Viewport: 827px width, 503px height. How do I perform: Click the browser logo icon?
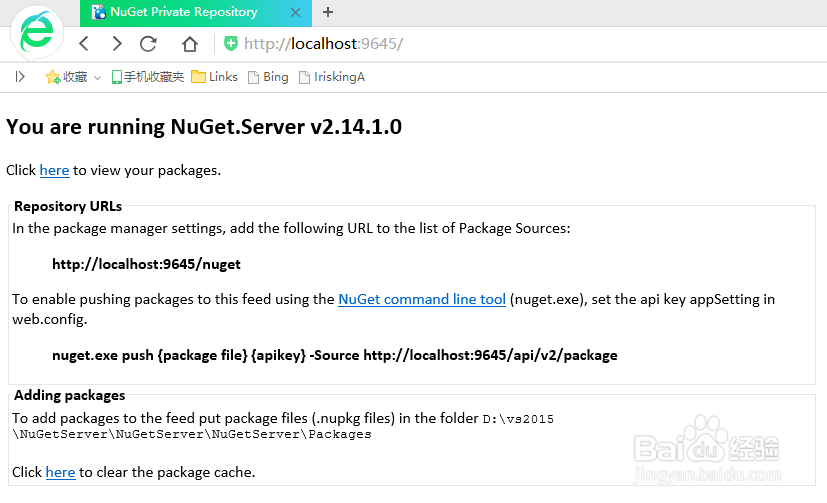click(36, 32)
